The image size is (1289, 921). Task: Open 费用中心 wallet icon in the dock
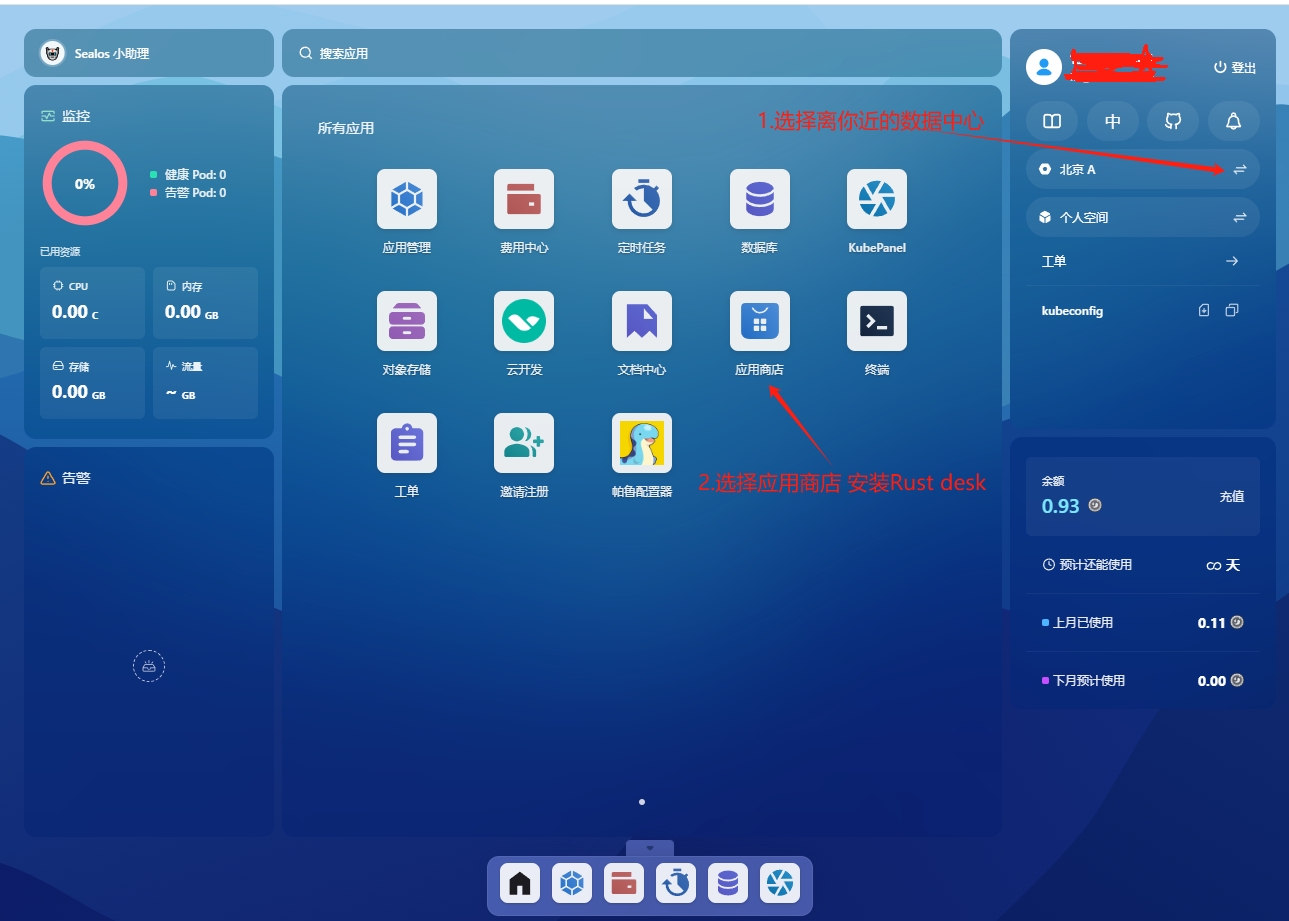pos(624,883)
